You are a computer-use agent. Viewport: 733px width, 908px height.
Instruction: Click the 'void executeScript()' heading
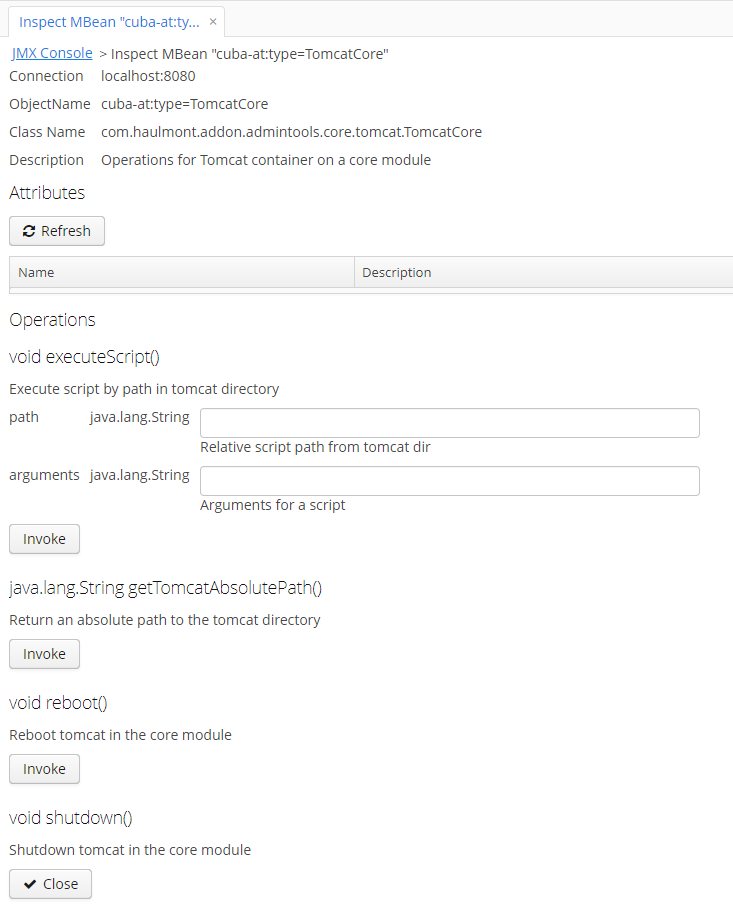click(85, 357)
